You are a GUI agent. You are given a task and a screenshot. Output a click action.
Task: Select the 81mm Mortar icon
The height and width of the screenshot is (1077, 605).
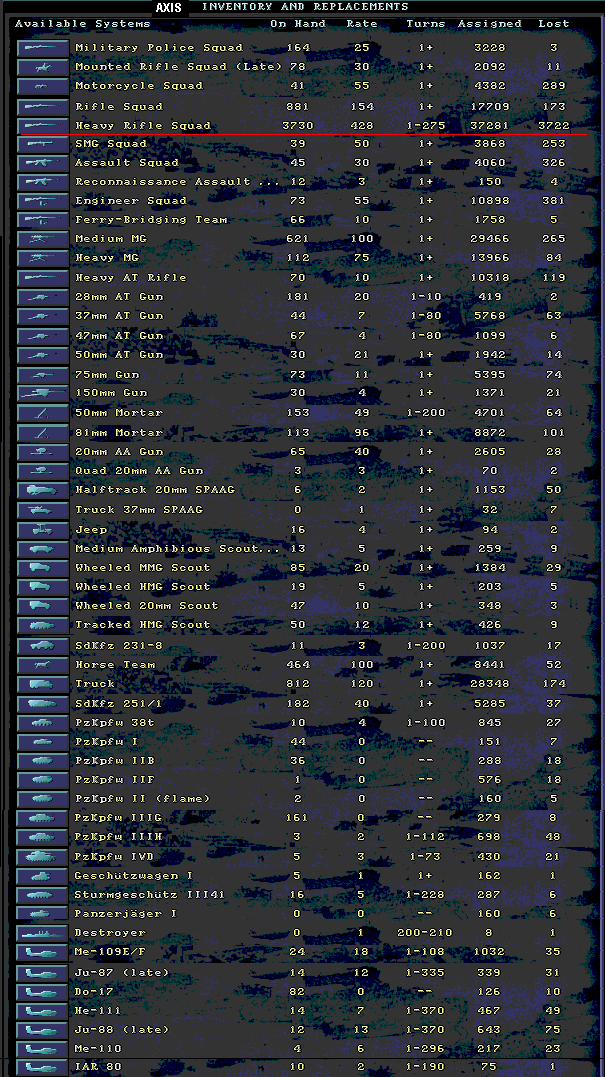(43, 433)
